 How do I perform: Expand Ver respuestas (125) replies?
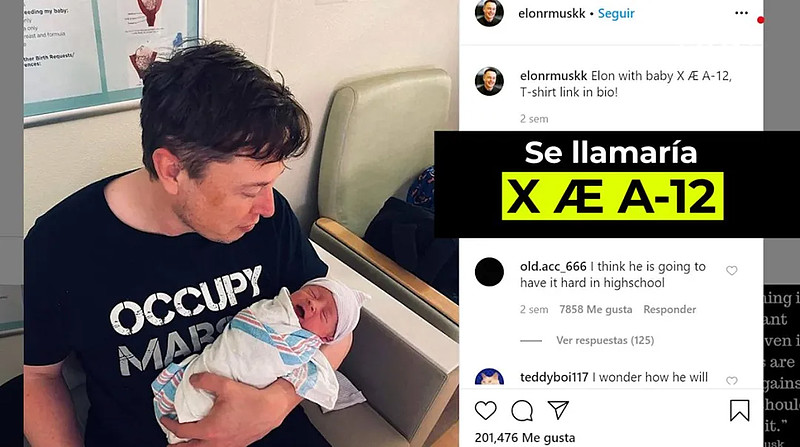[x=605, y=340]
